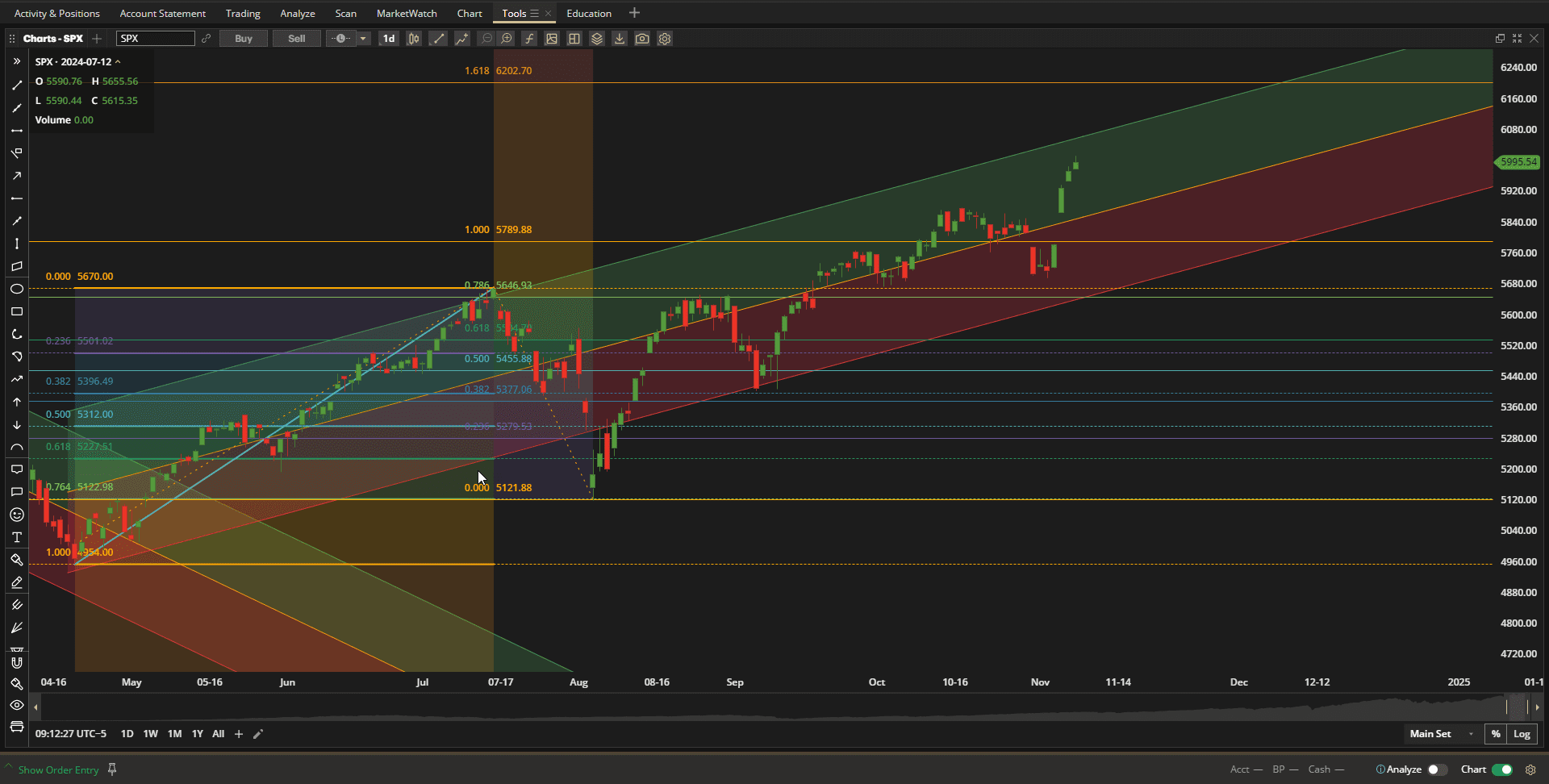
Task: Set range to 1Y
Action: (197, 734)
